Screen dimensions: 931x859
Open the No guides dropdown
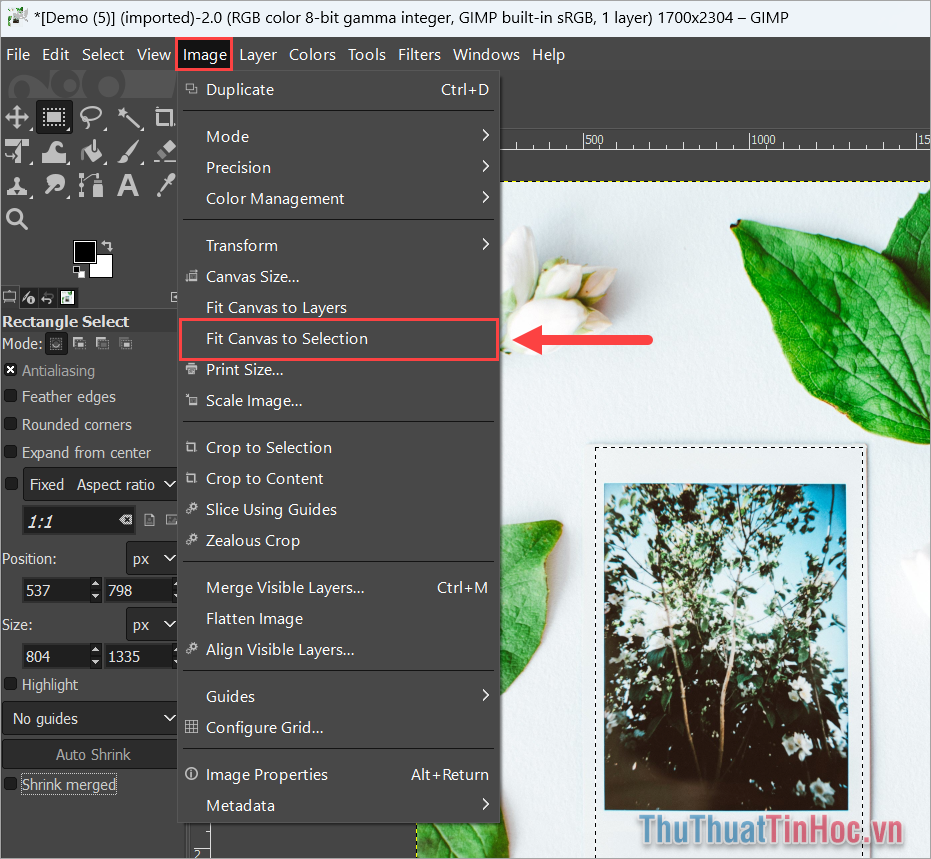tap(90, 718)
